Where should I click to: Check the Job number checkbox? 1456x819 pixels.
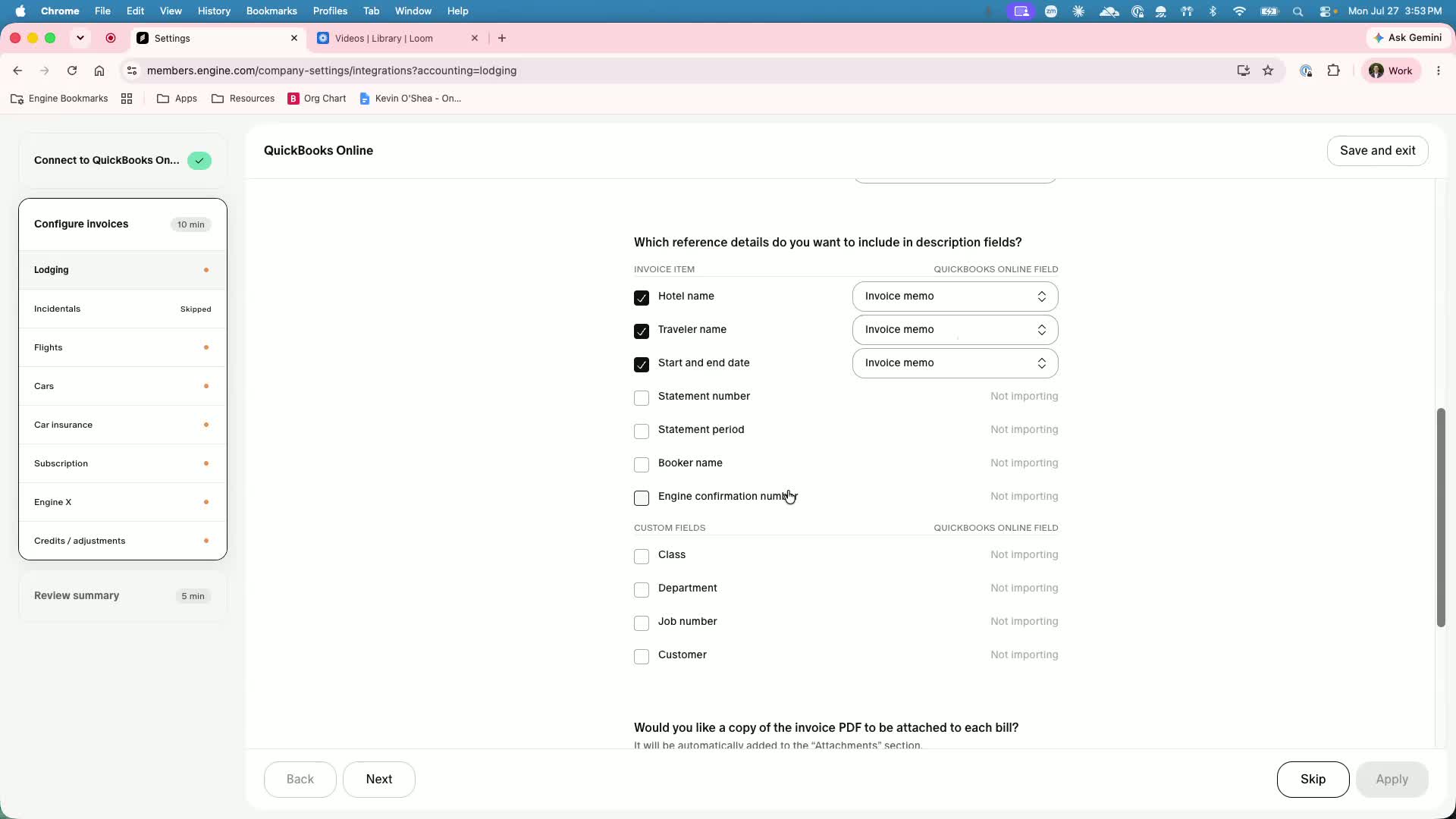pos(642,623)
